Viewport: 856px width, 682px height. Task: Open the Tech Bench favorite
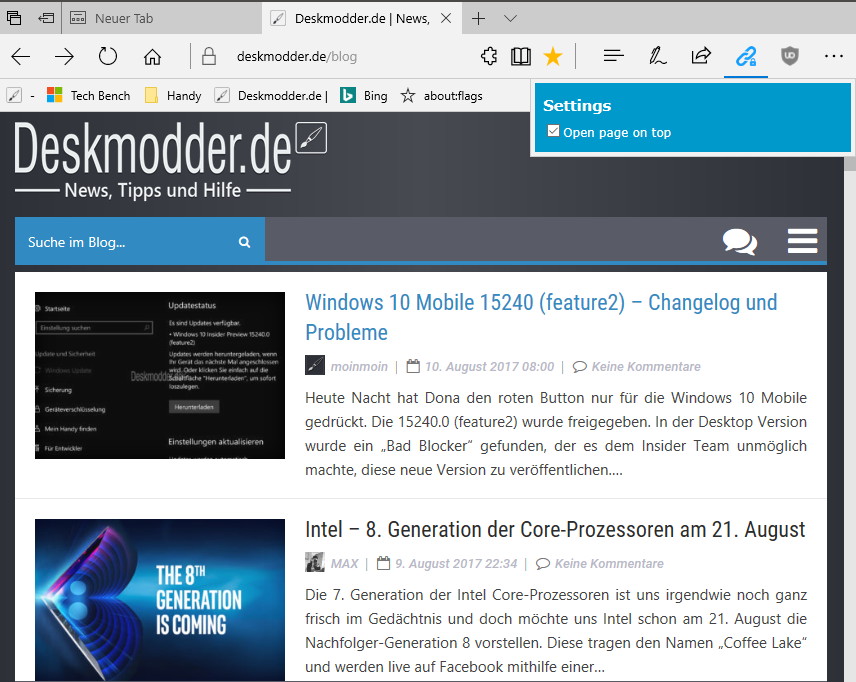click(88, 96)
